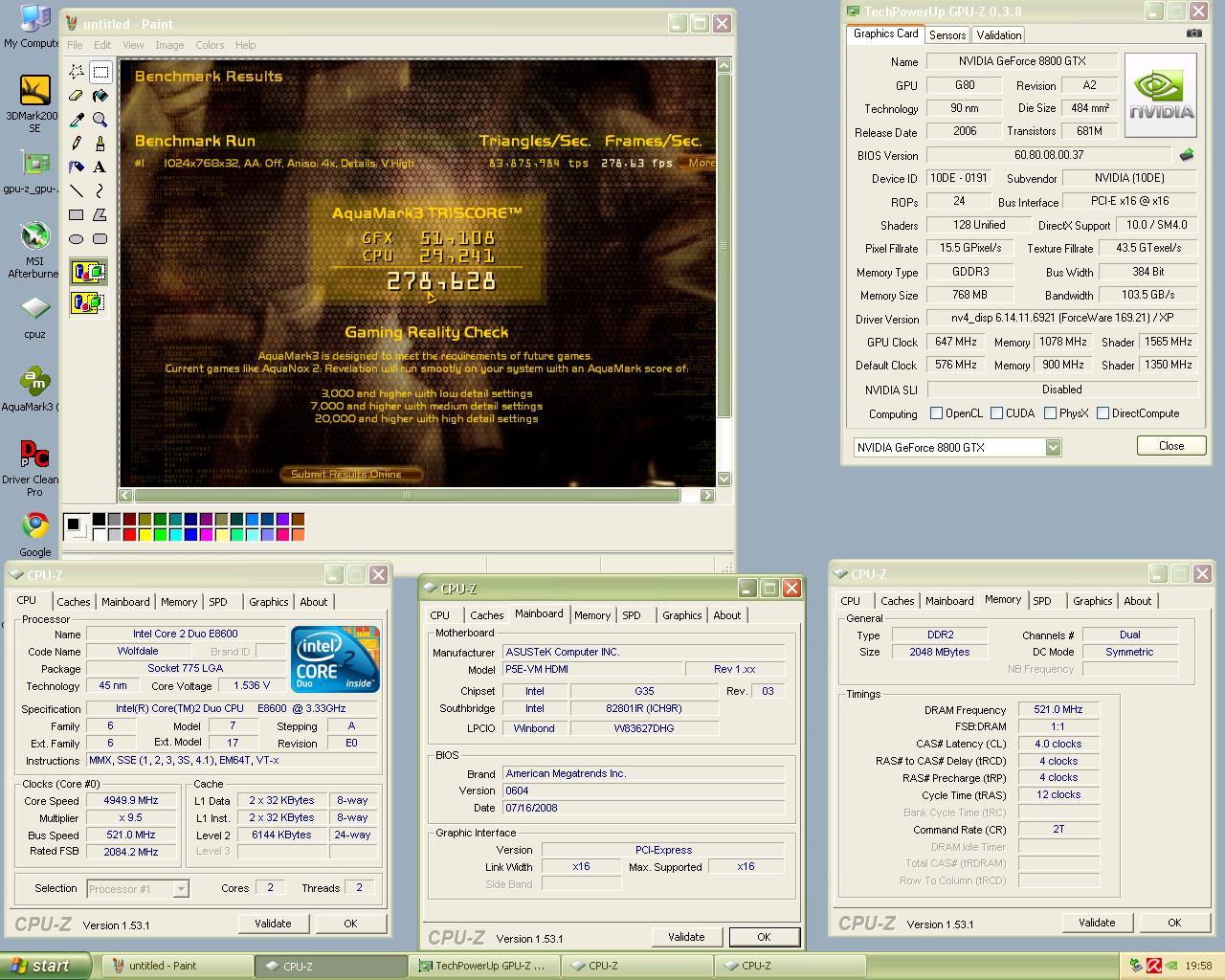
Task: Switch to TechPowerUp GPU-Z taskbar item
Action: pos(484,966)
